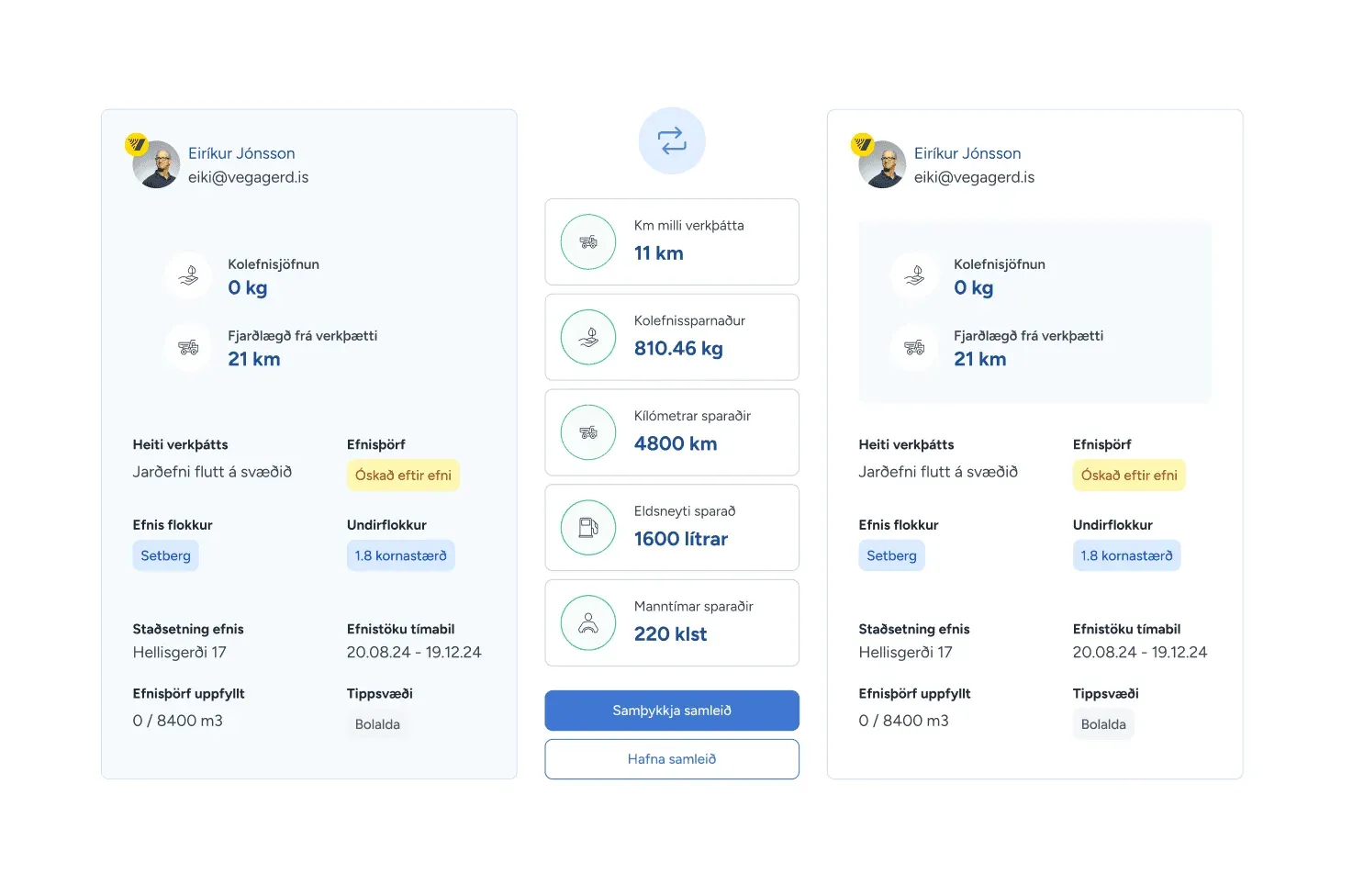Click eiki@vegagerd.is email in right card

tap(974, 177)
